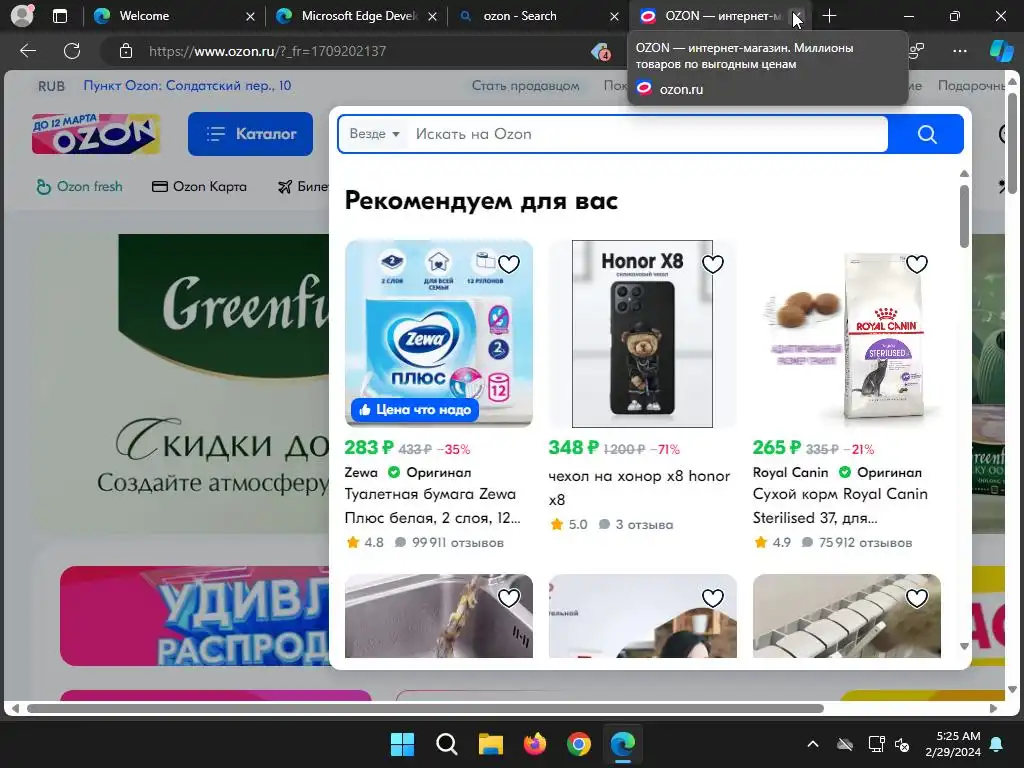1024x768 pixels.
Task: Go back with the browser back arrow
Action: click(x=28, y=51)
